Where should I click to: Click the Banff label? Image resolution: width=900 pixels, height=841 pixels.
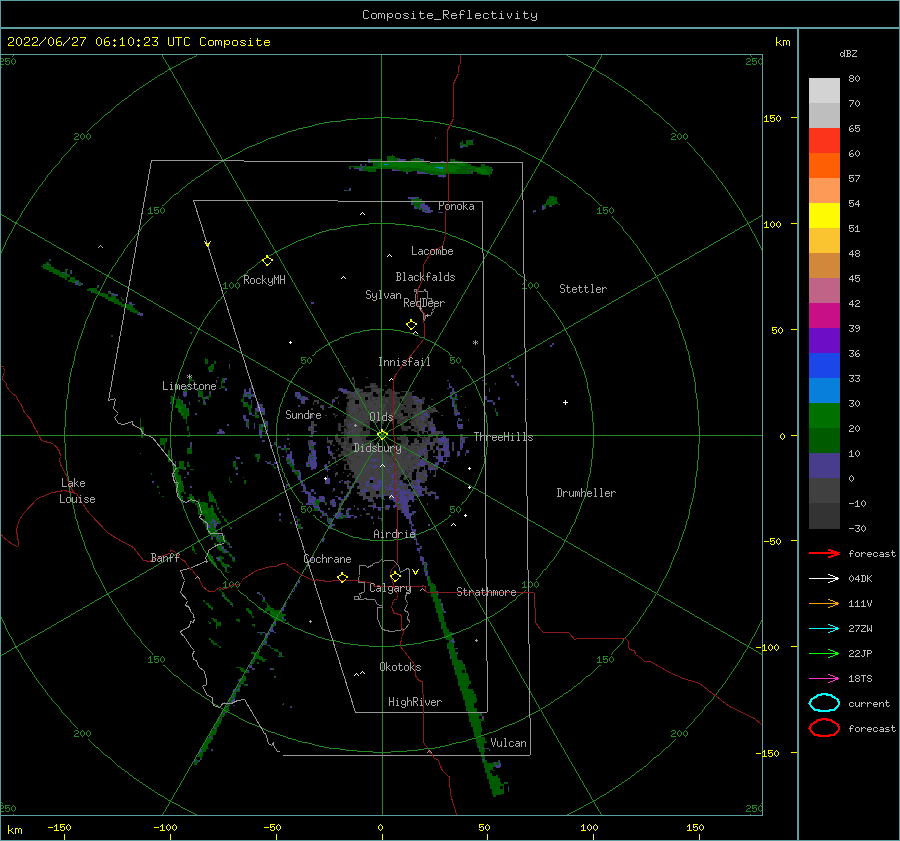[165, 557]
